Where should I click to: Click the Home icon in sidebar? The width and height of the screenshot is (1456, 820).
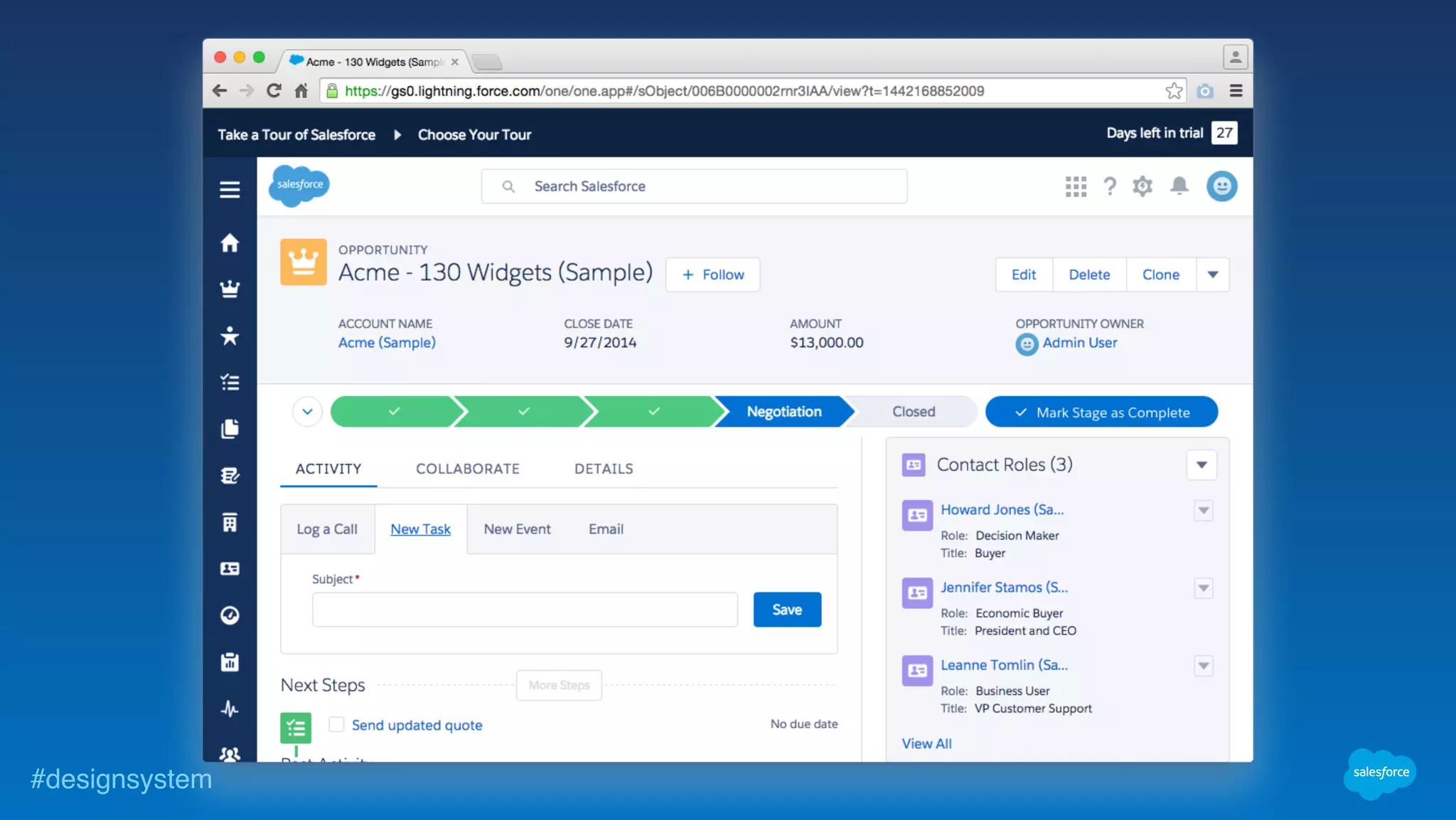[x=230, y=243]
